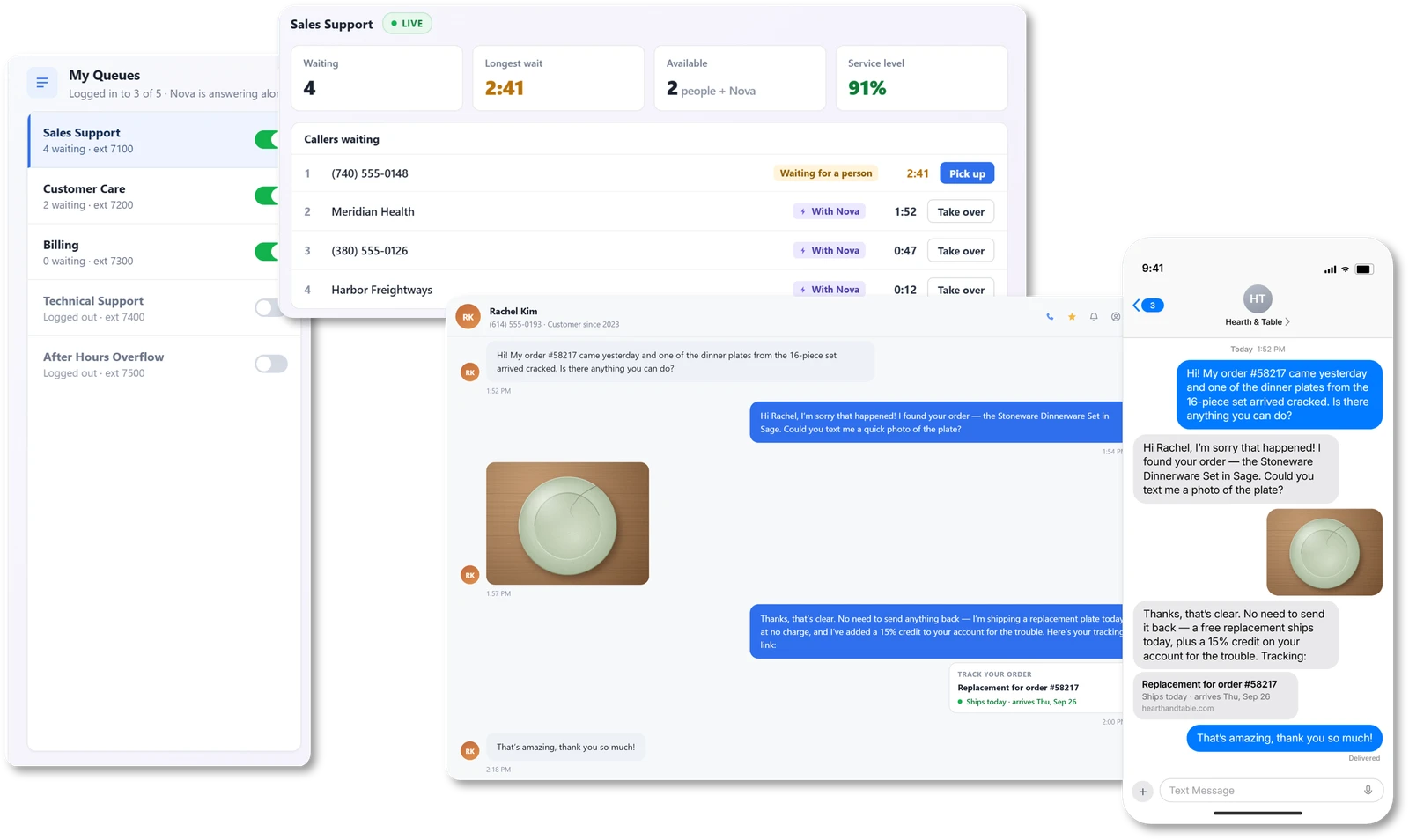The width and height of the screenshot is (1409, 840).
Task: Click the Callers waiting heading
Action: [x=342, y=139]
